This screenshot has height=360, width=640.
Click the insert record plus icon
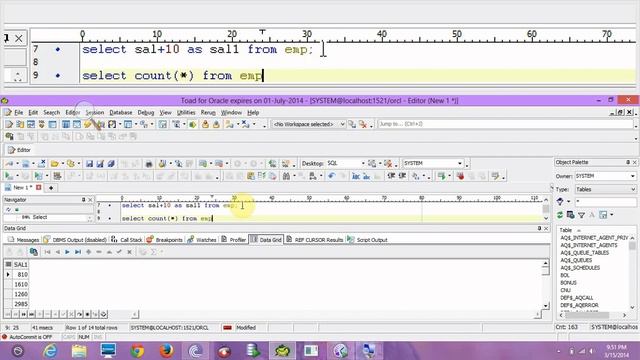(x=88, y=252)
